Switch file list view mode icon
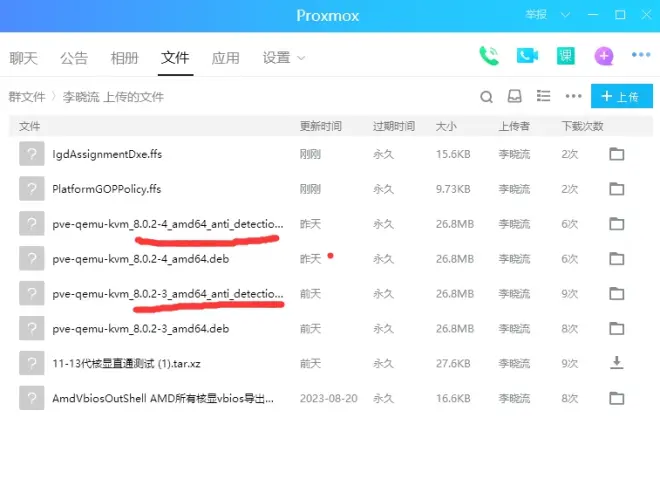The image size is (660, 486). [543, 96]
